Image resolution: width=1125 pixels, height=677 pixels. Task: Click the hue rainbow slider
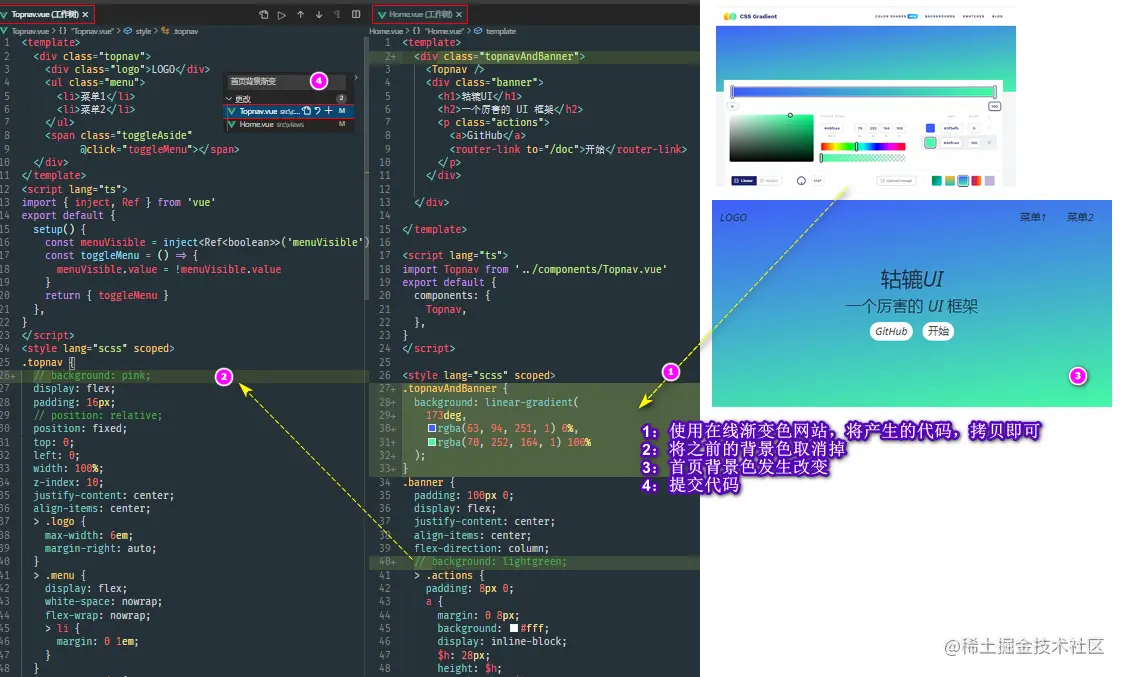[863, 146]
